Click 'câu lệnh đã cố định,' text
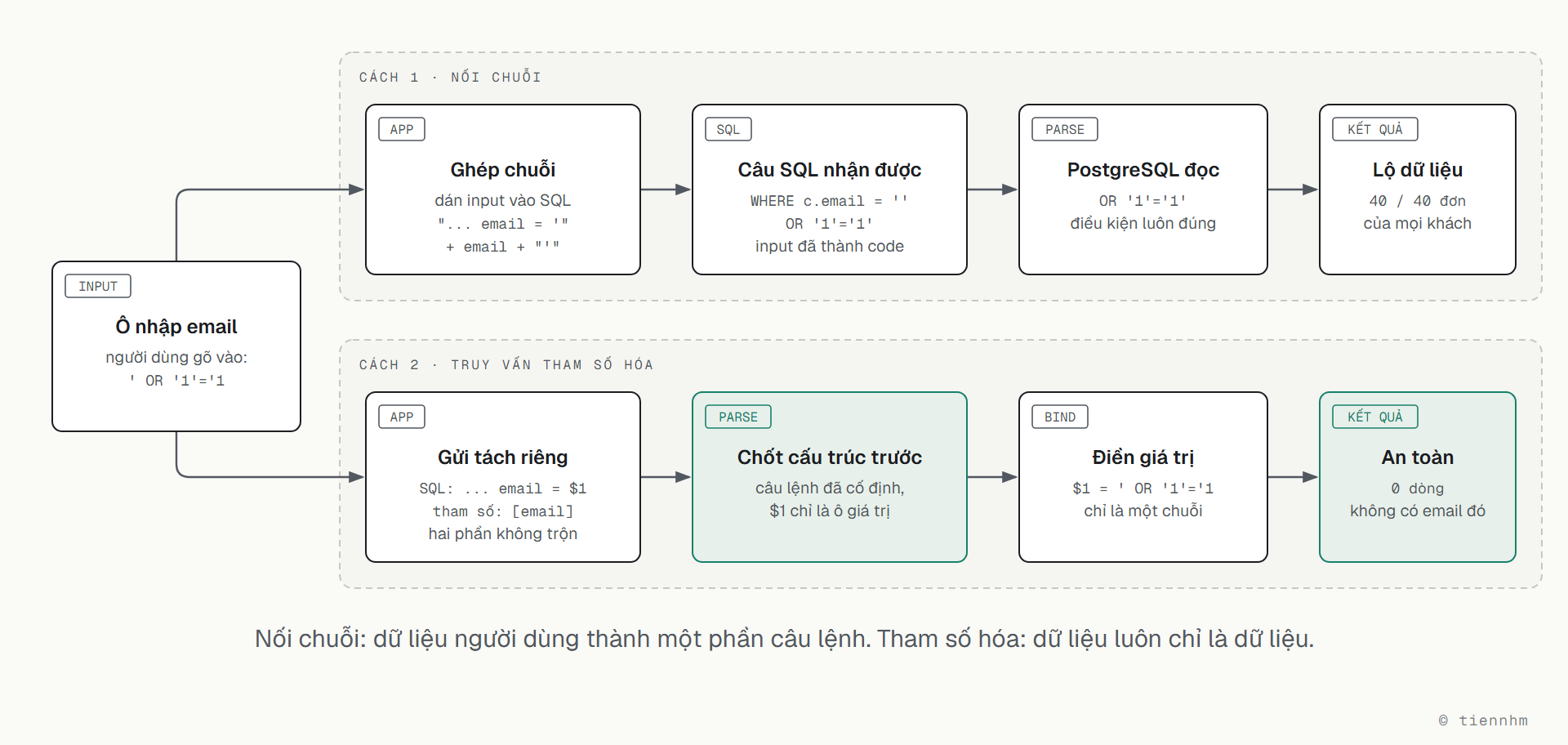Viewport: 1568px width, 745px height. pyautogui.click(x=830, y=488)
